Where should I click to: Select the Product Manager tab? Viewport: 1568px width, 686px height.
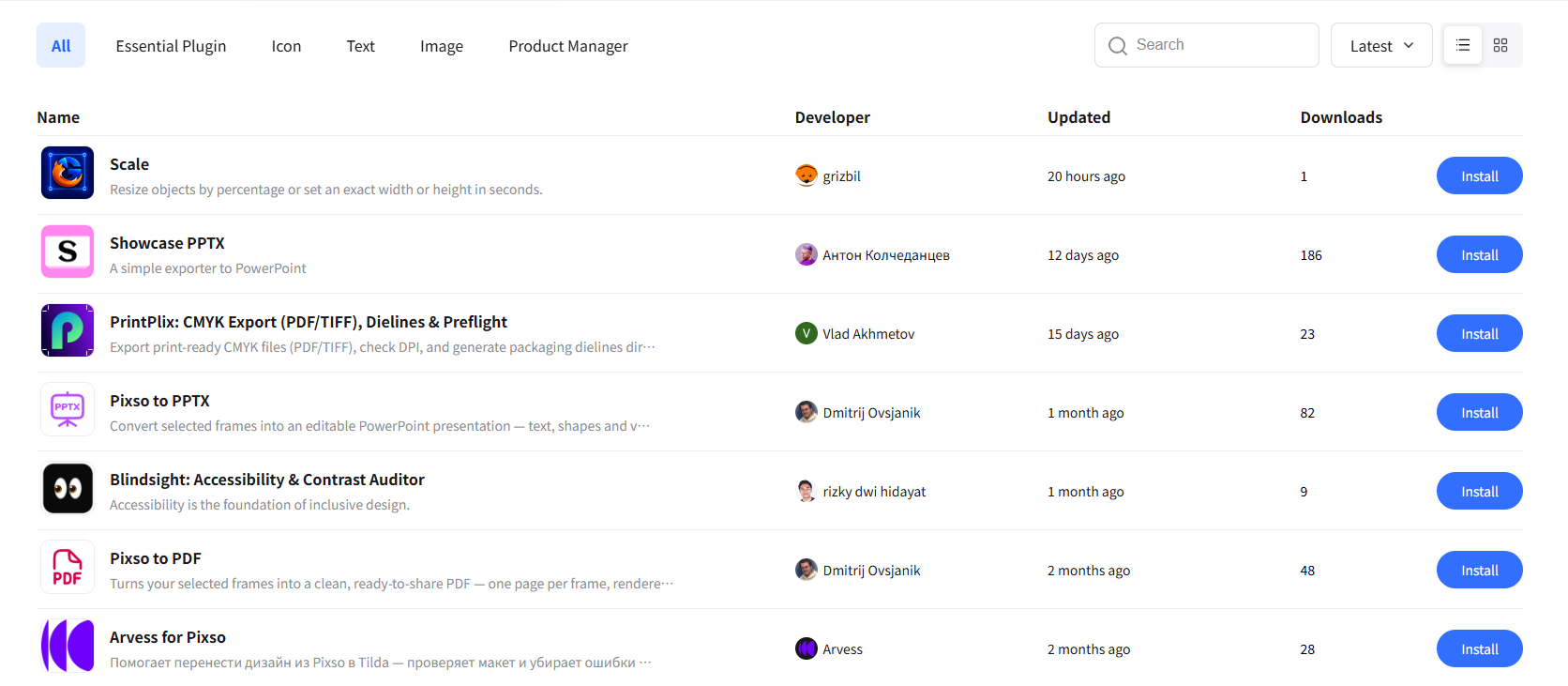(568, 46)
